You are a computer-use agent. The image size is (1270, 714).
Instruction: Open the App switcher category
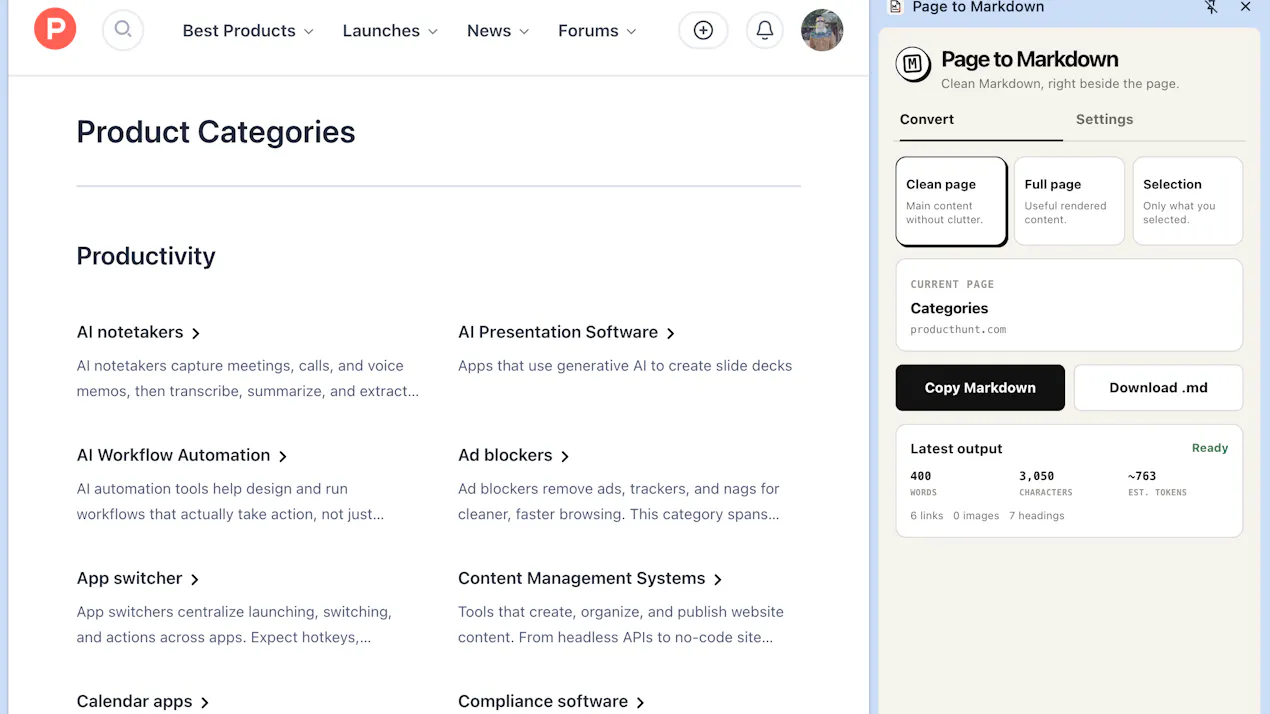point(138,578)
